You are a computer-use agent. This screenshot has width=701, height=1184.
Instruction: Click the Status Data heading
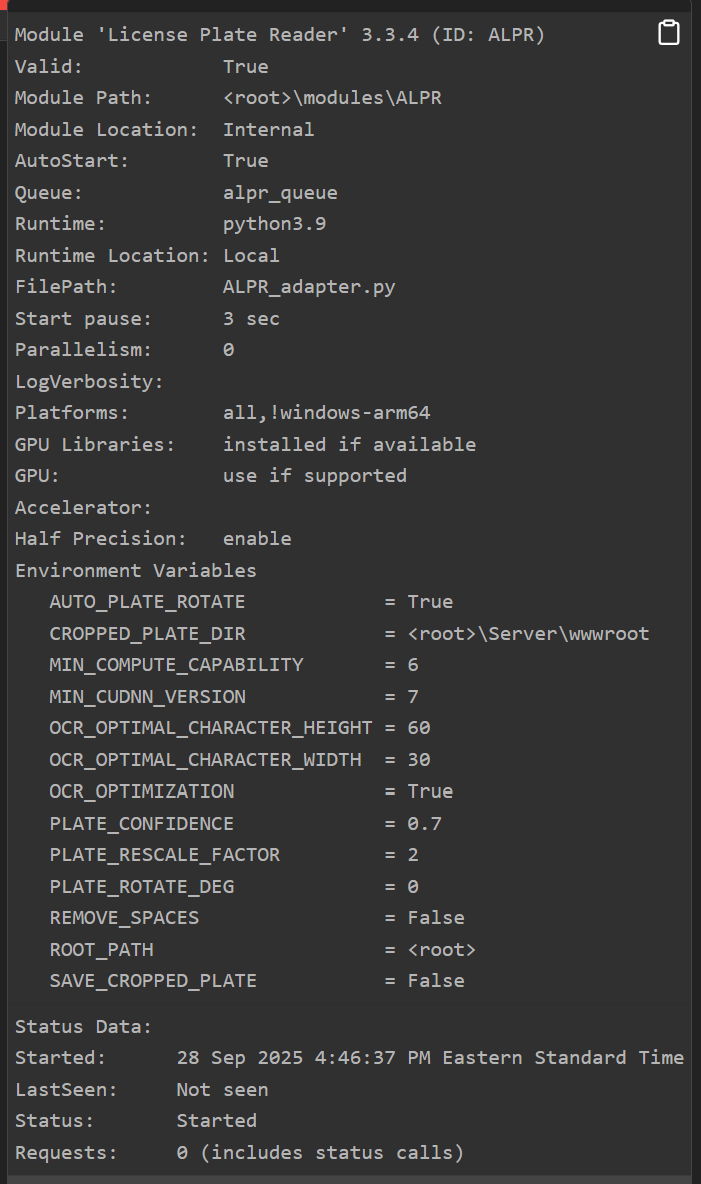[83, 1027]
